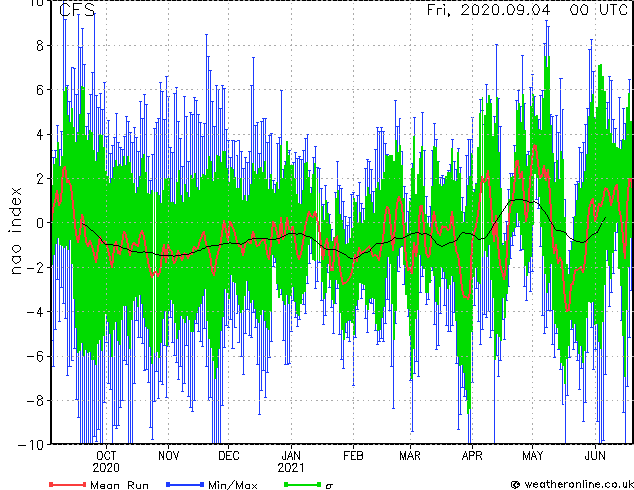This screenshot has width=634, height=490.
Task: Click the y-axis value -10
Action: point(31,445)
